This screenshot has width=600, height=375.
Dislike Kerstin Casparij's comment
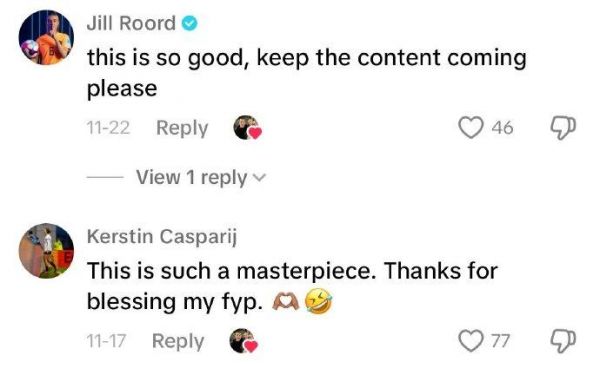(563, 341)
